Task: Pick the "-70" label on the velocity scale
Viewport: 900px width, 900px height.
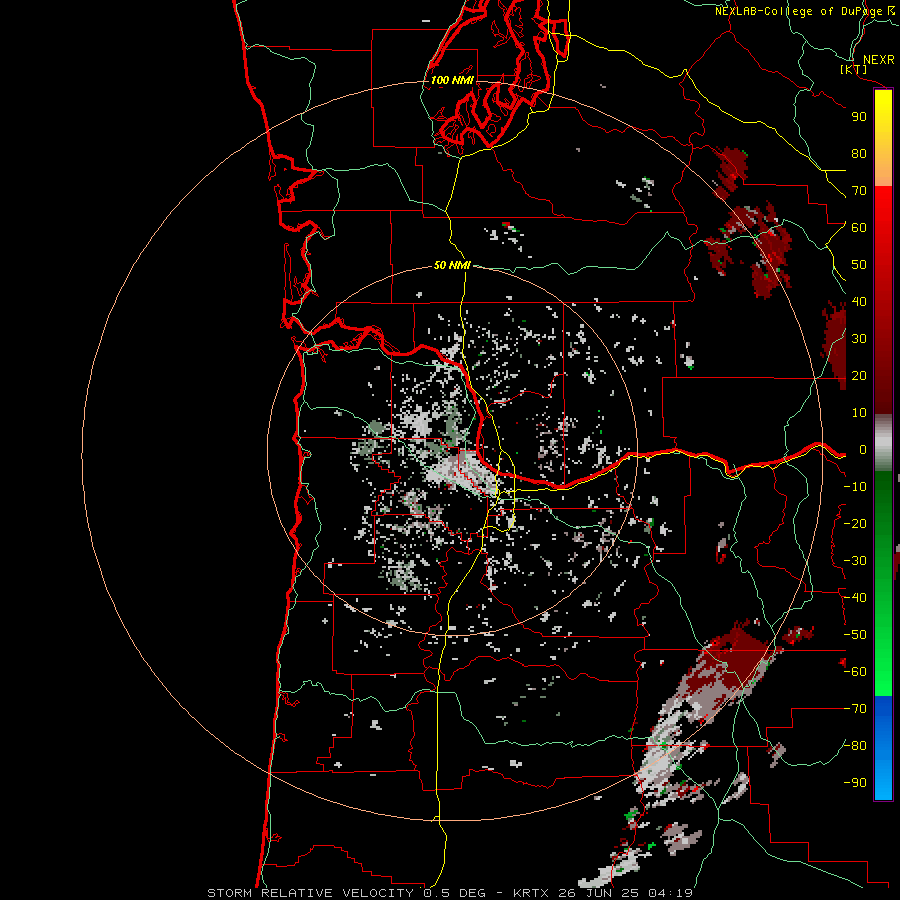Action: click(x=855, y=709)
